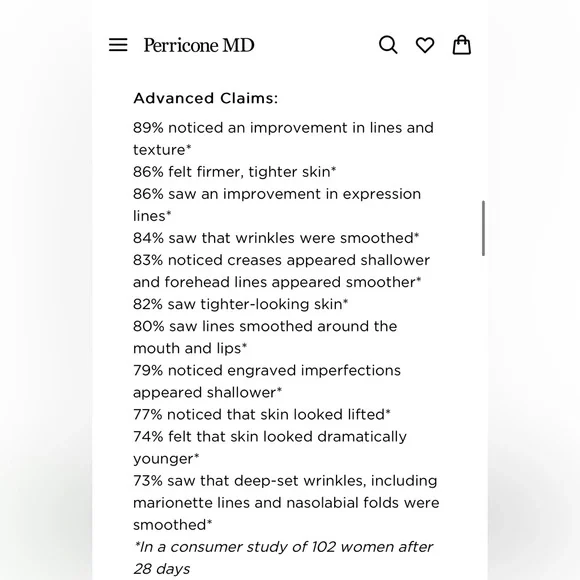The image size is (580, 580).
Task: Open the hamburger navigation menu
Action: pos(118,45)
